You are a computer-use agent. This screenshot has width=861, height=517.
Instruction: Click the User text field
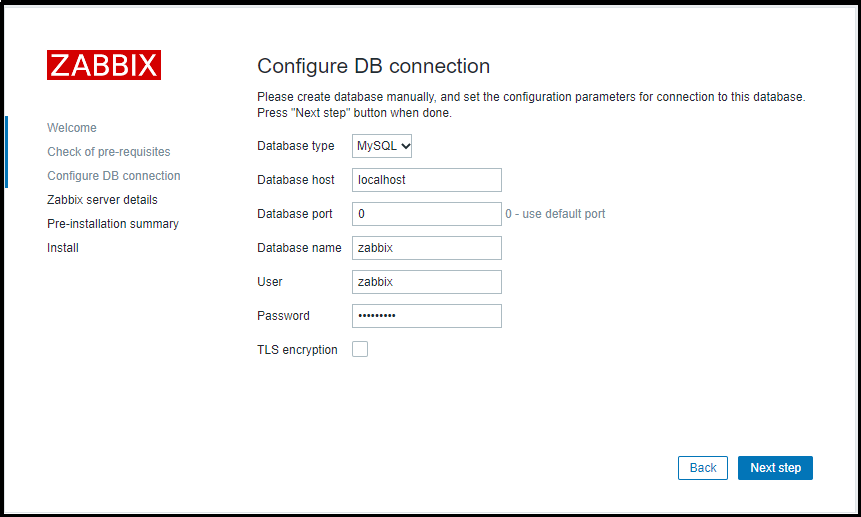(427, 282)
